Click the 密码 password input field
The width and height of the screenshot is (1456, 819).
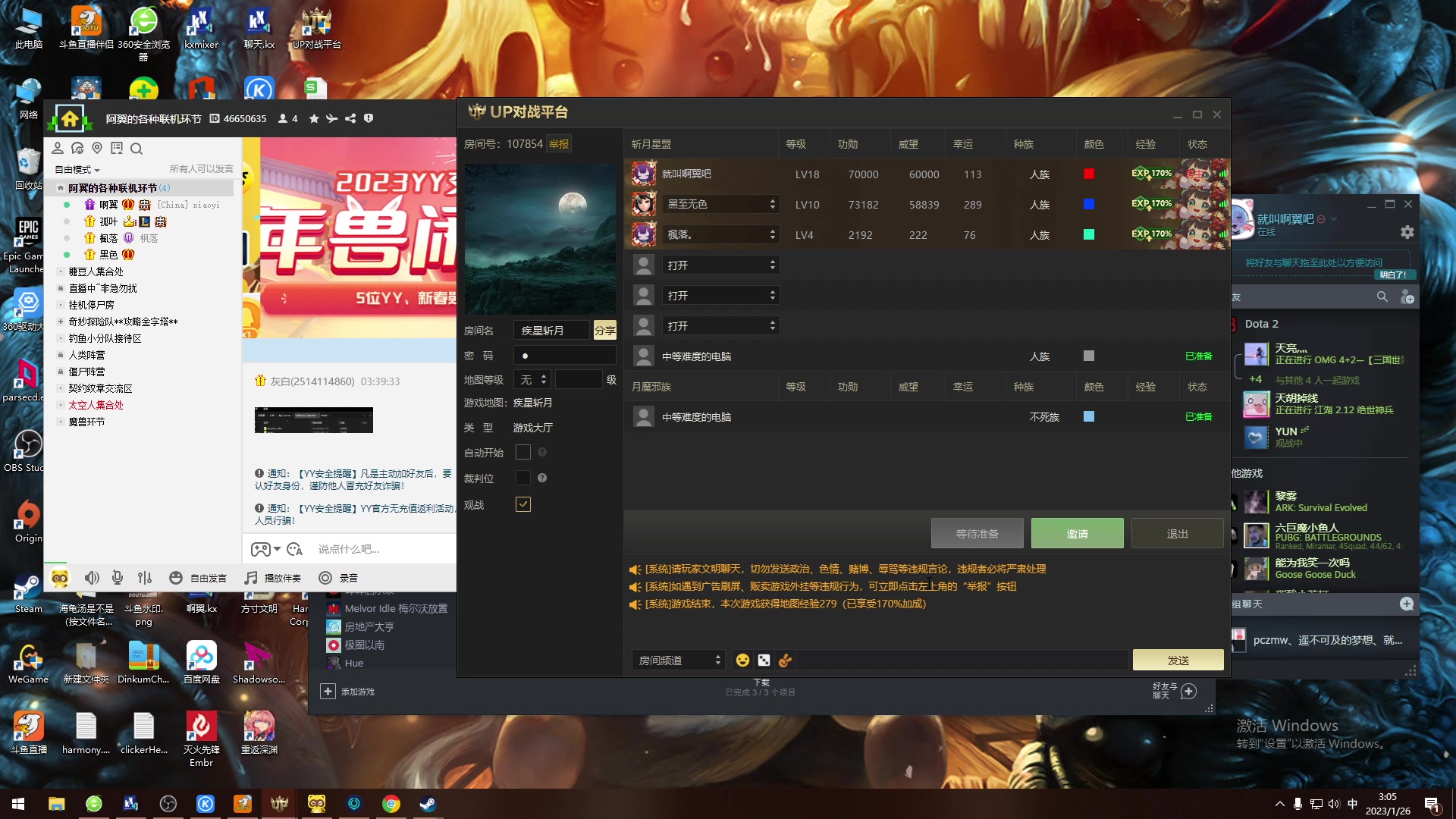564,356
